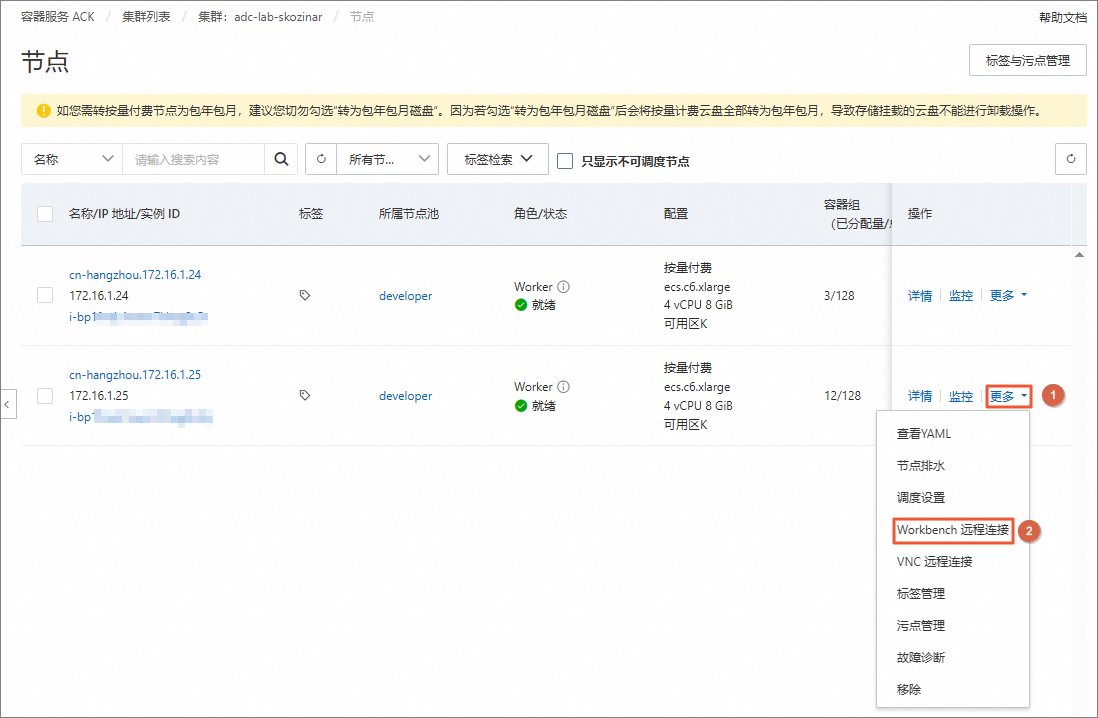Click the instance ID link under 172.16.1.25

[x=140, y=417]
